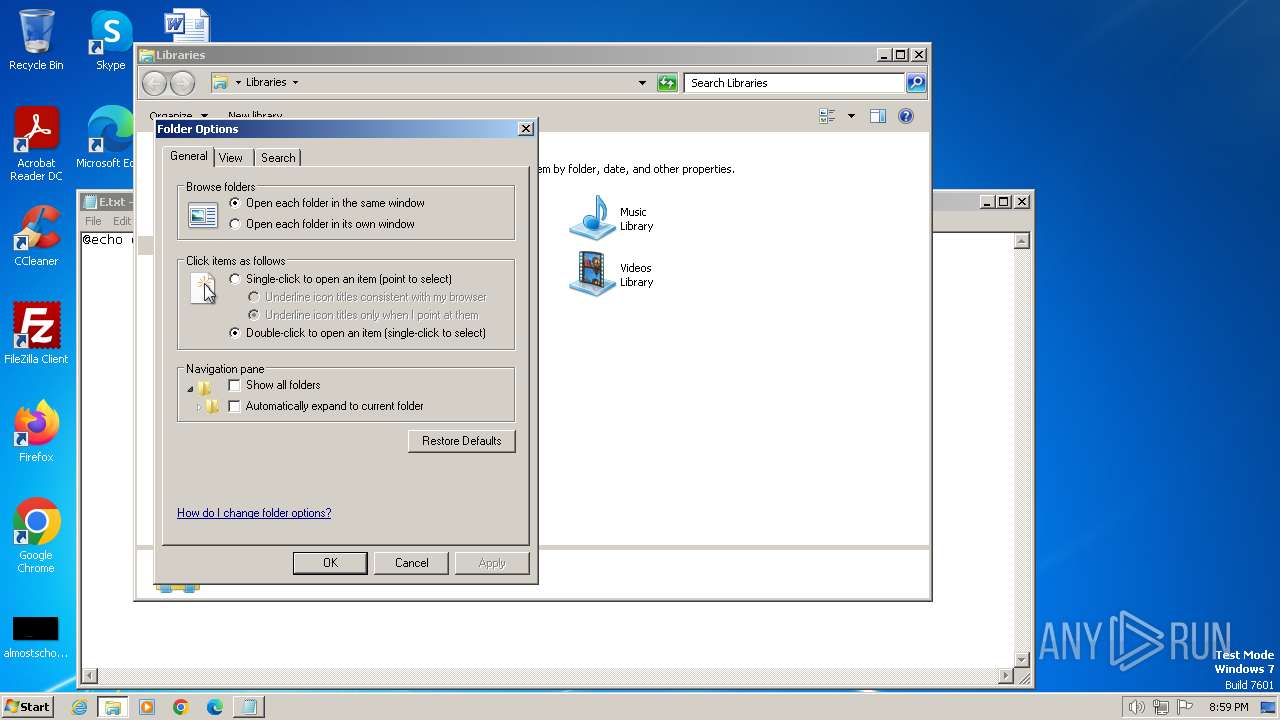Open the Organize dropdown menu

click(179, 116)
